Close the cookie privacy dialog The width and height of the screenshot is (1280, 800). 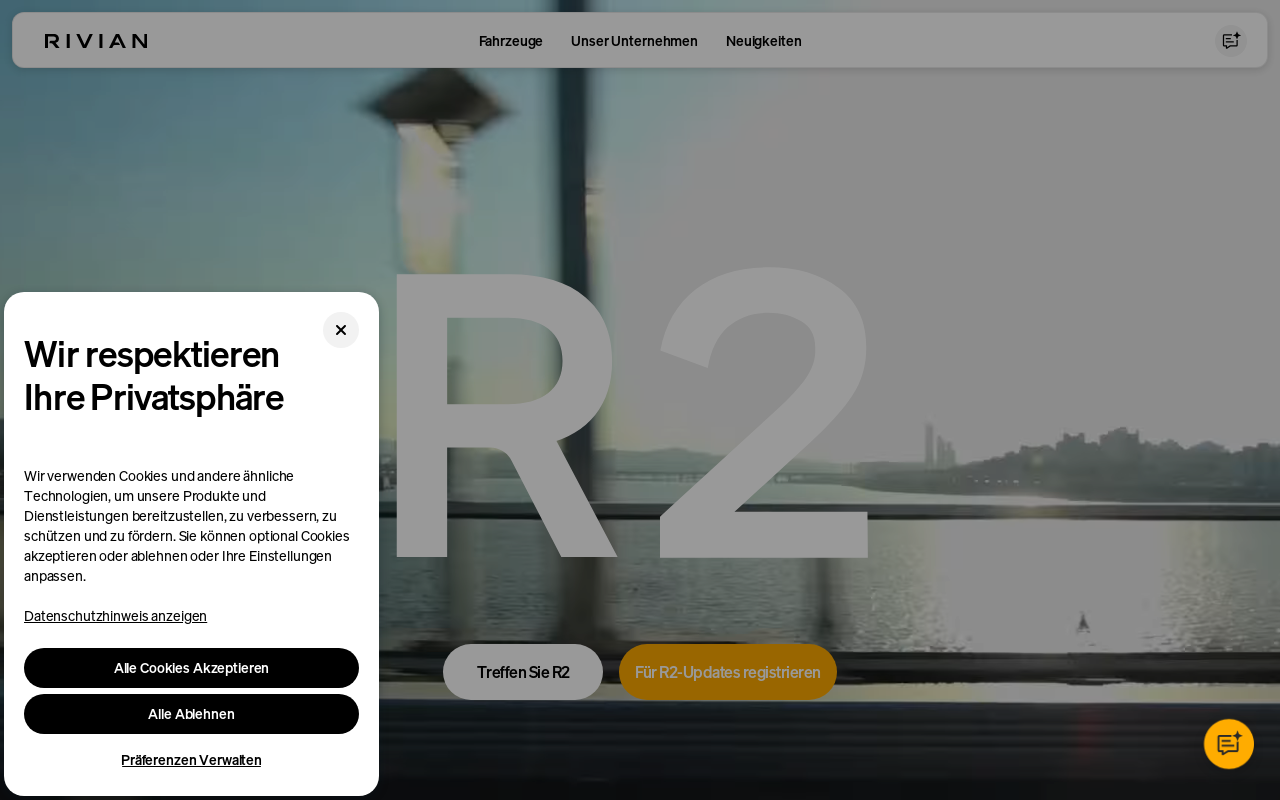(x=341, y=330)
